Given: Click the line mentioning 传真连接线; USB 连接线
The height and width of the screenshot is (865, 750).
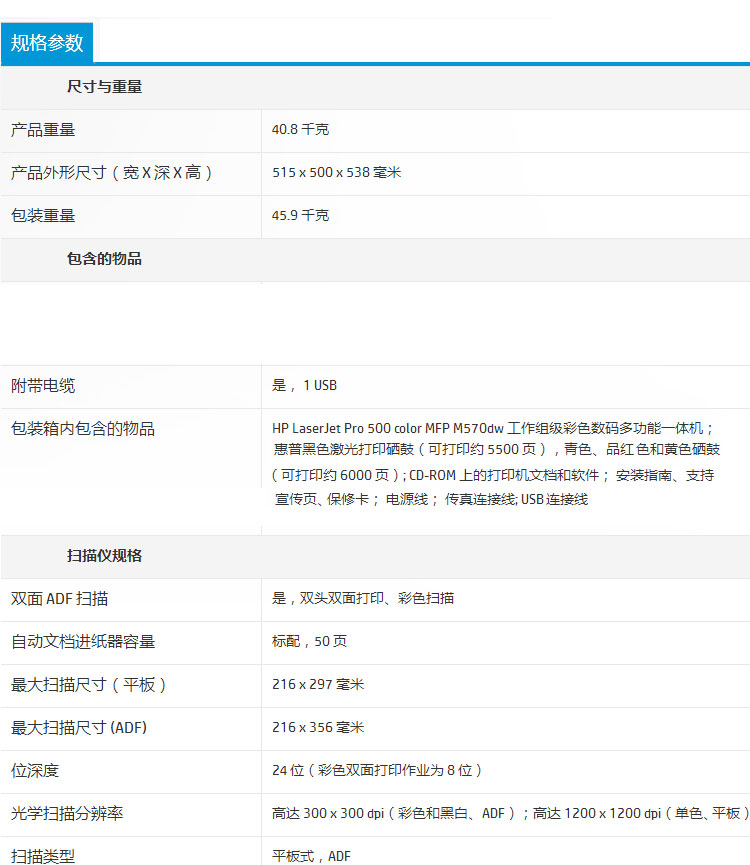Looking at the screenshot, I should [431, 500].
